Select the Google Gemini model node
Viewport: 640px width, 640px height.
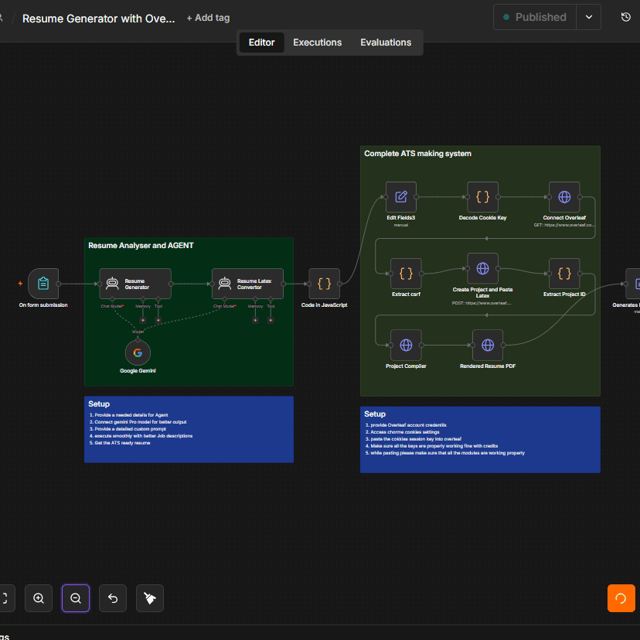(x=138, y=353)
